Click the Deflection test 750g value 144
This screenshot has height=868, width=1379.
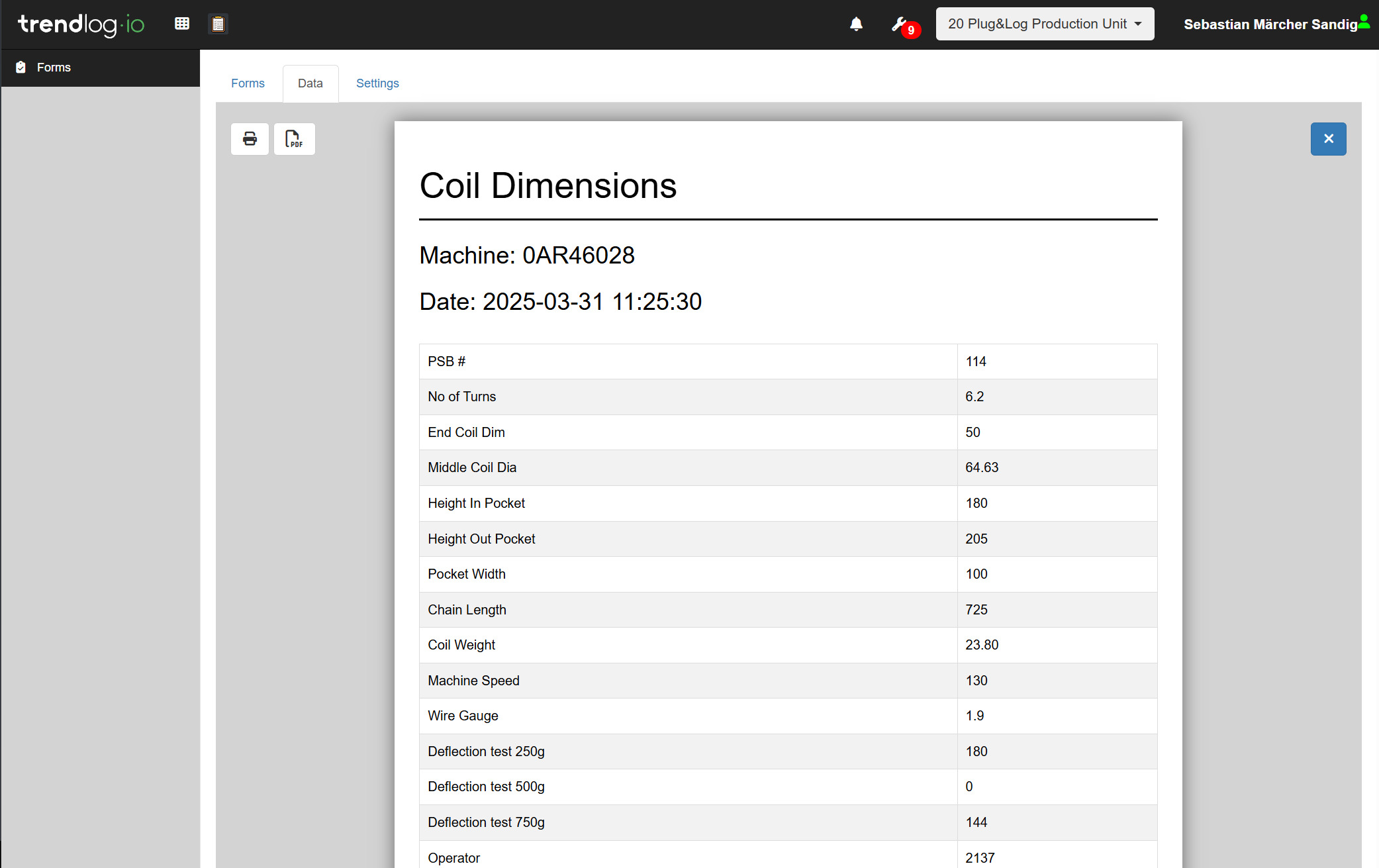pyautogui.click(x=976, y=822)
